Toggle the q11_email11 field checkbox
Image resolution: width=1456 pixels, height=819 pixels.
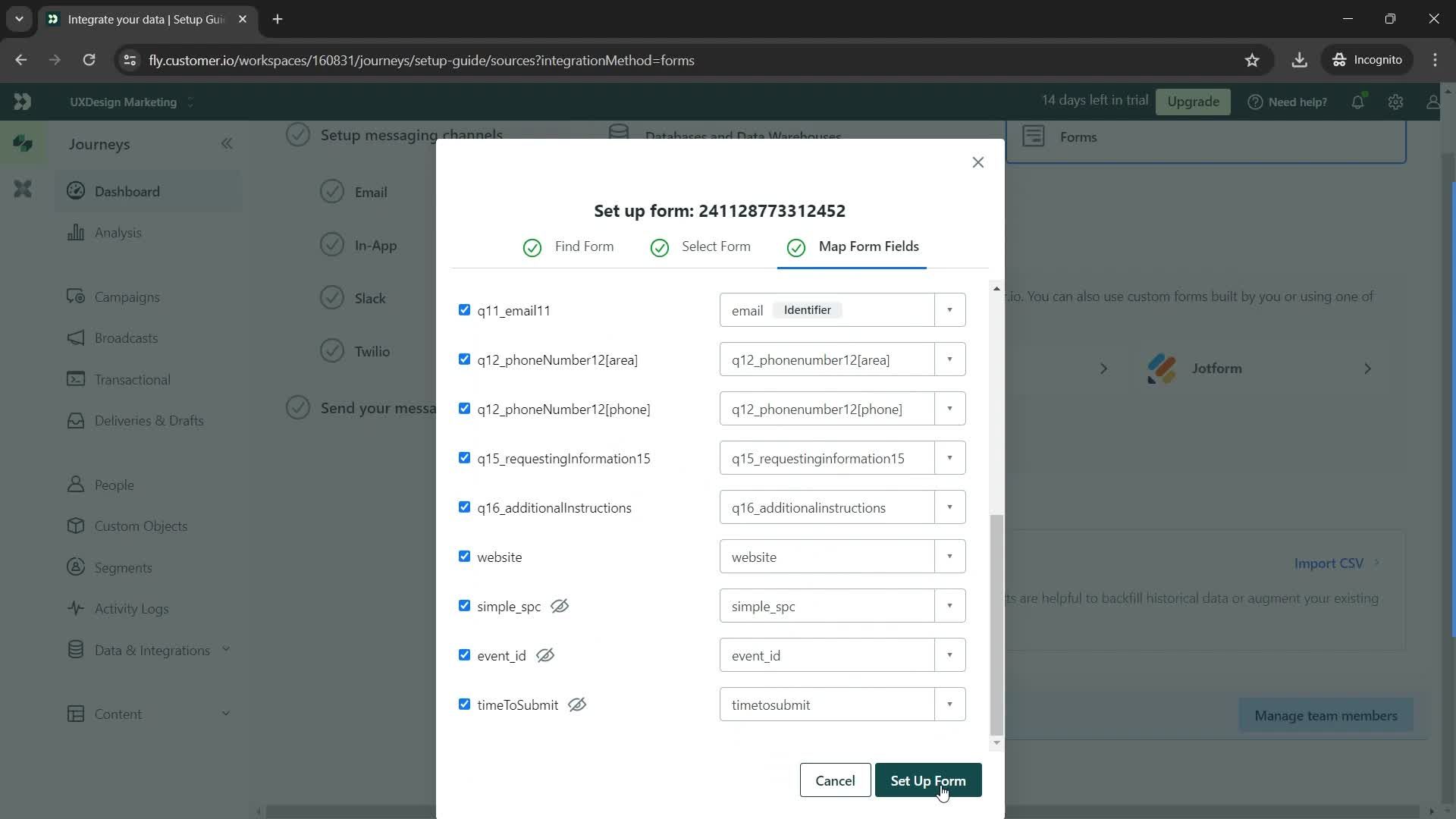tap(464, 309)
